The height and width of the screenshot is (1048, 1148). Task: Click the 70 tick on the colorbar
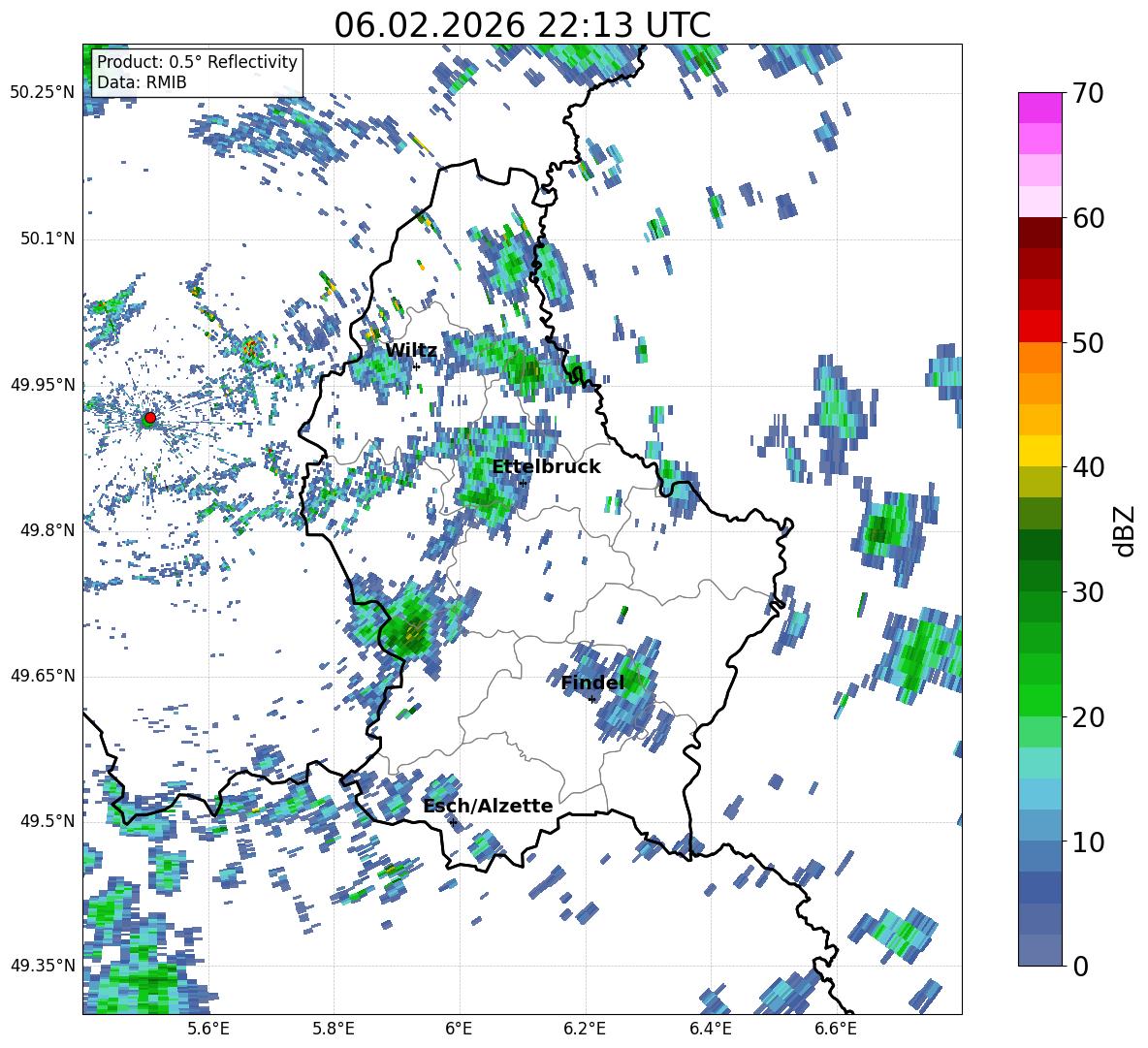[x=1087, y=94]
